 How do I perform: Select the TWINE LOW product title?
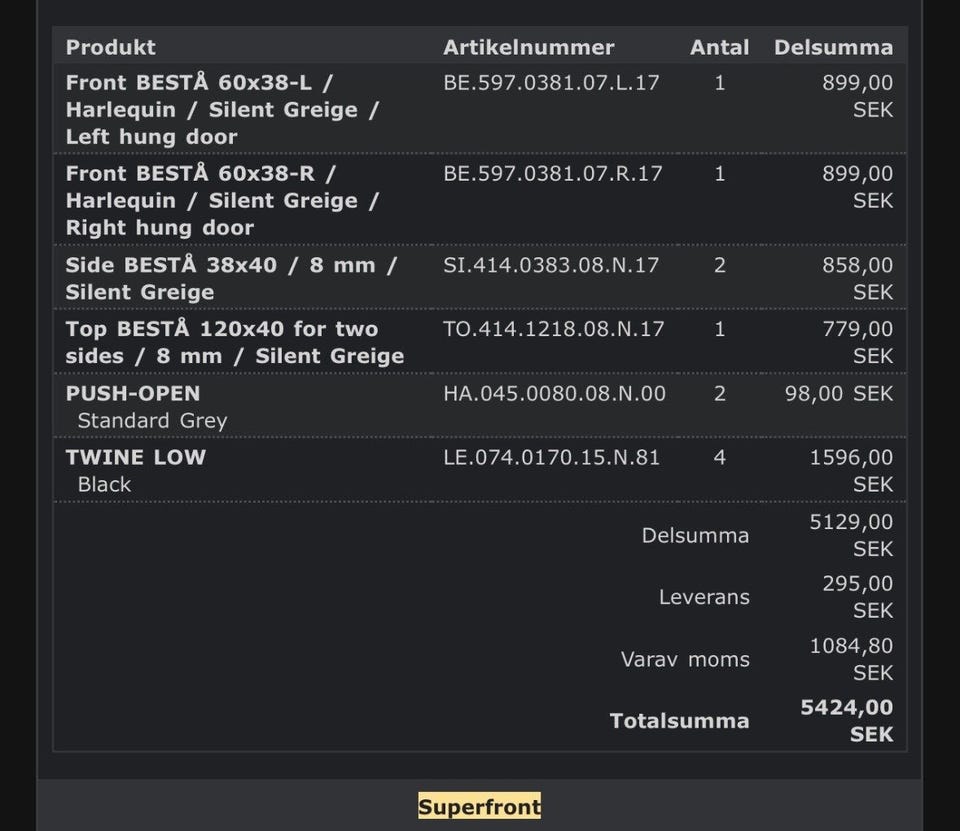click(x=136, y=457)
